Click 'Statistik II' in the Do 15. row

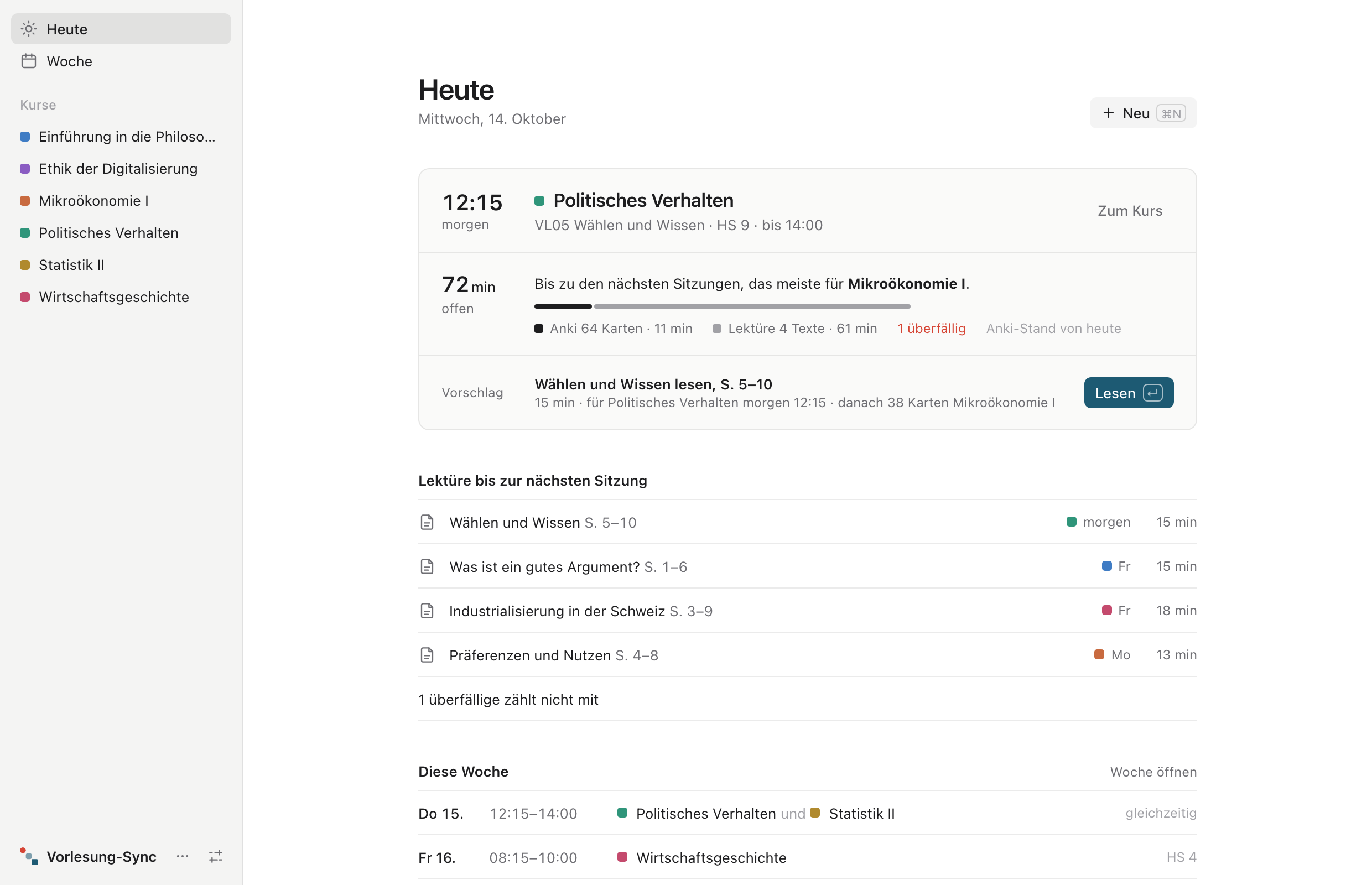(x=861, y=813)
